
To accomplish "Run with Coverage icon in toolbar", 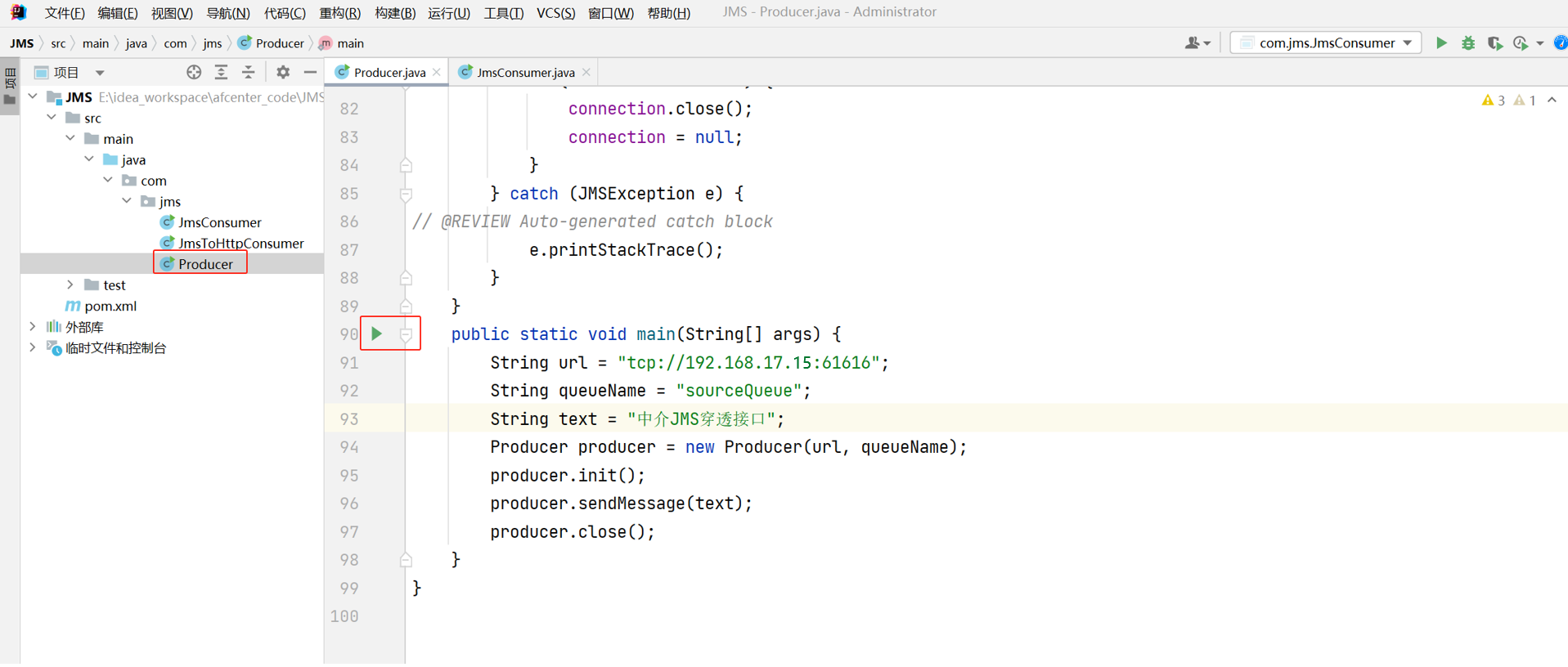I will (1494, 43).
